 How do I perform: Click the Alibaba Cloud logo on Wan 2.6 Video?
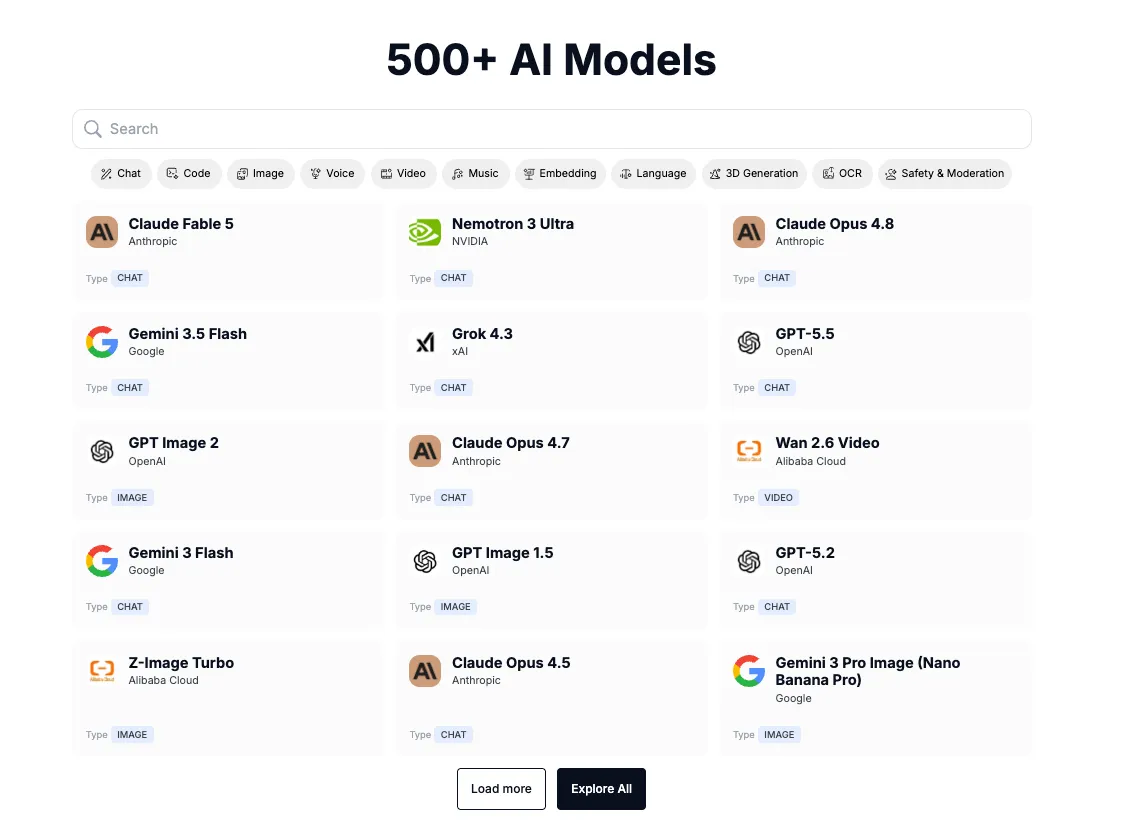(748, 452)
